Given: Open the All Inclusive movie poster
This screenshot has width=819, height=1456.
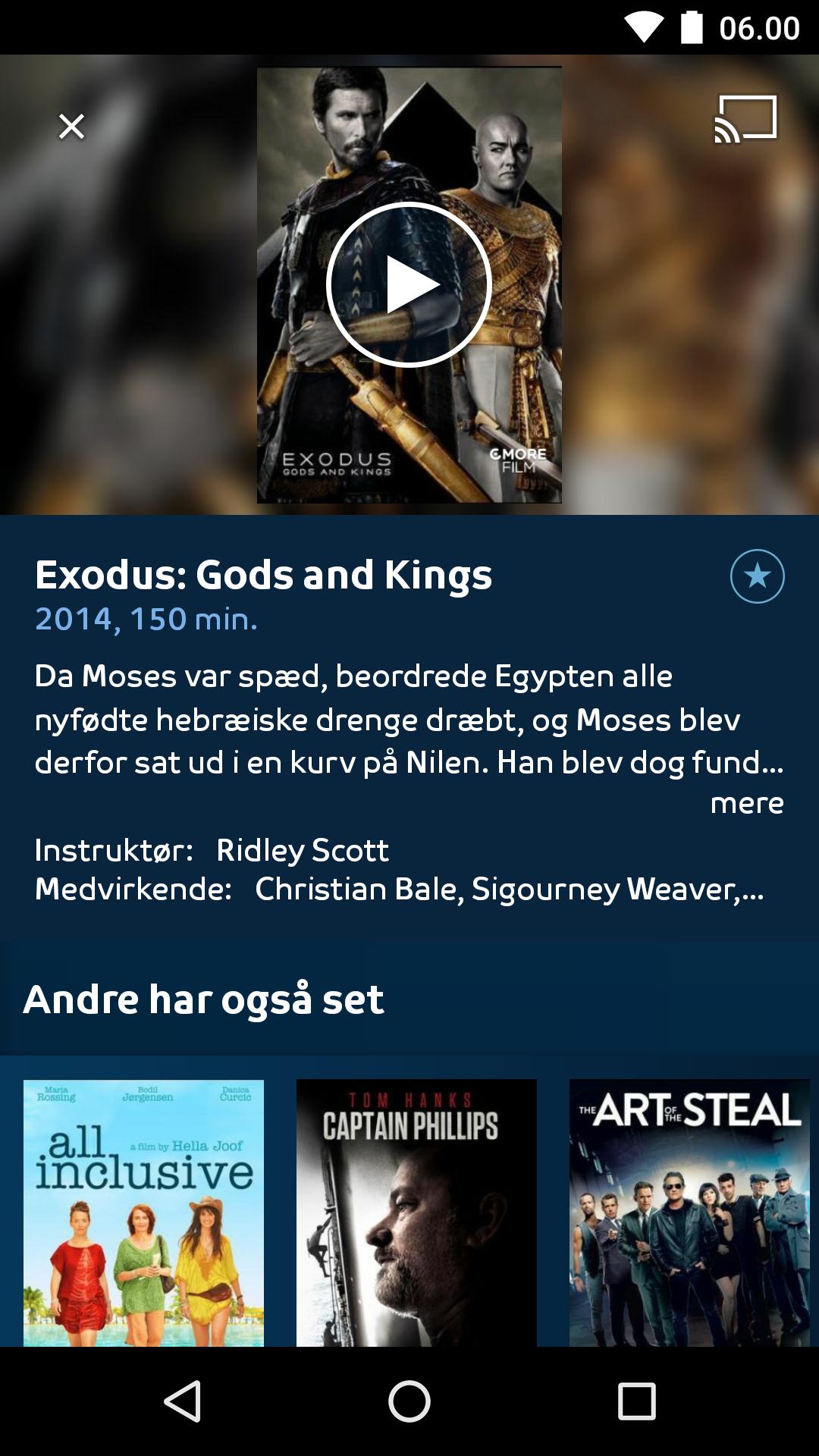Looking at the screenshot, I should tap(143, 1213).
